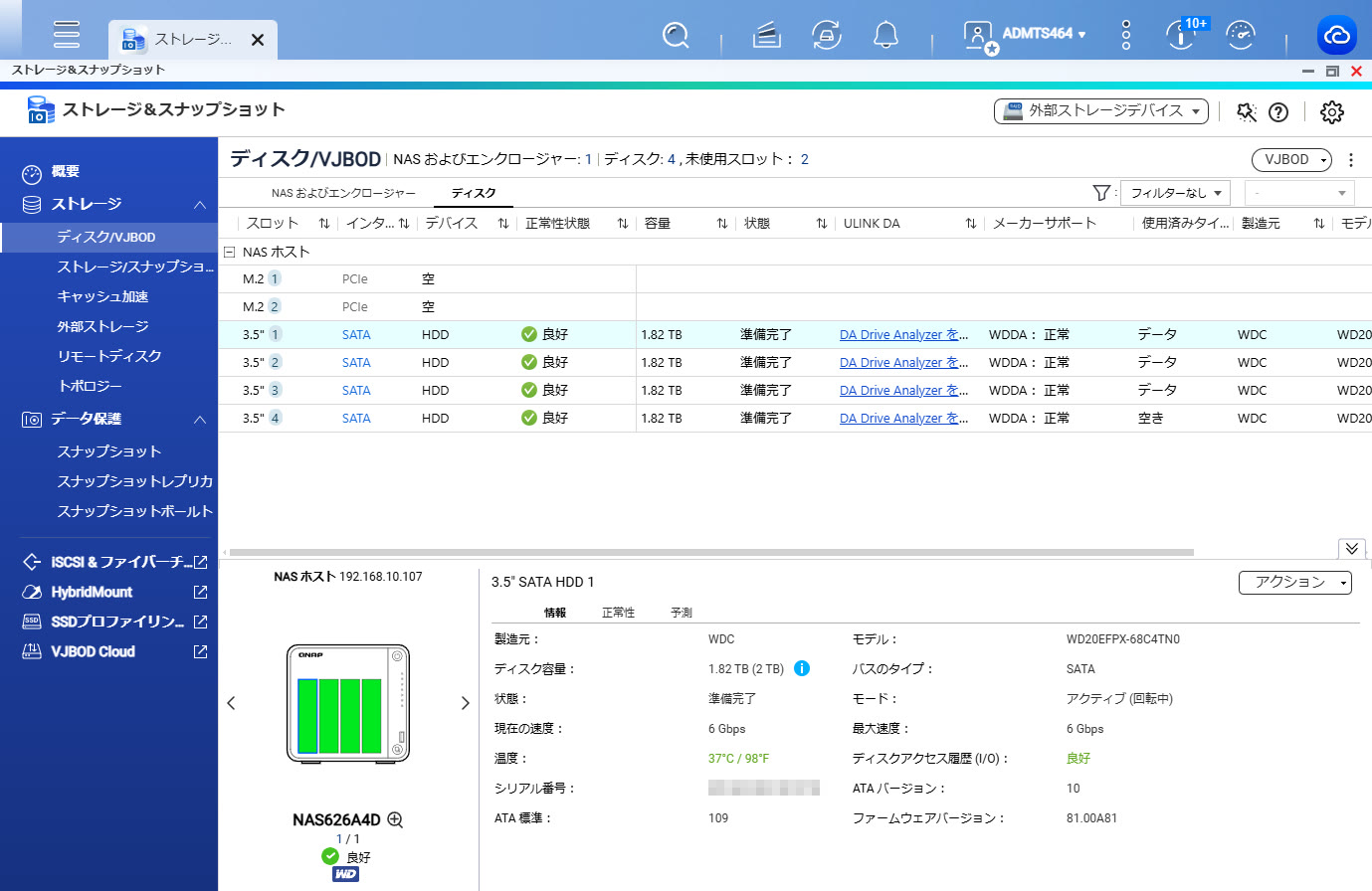1372x891 pixels.
Task: Open リモートディスク sidebar item
Action: pyautogui.click(x=109, y=356)
